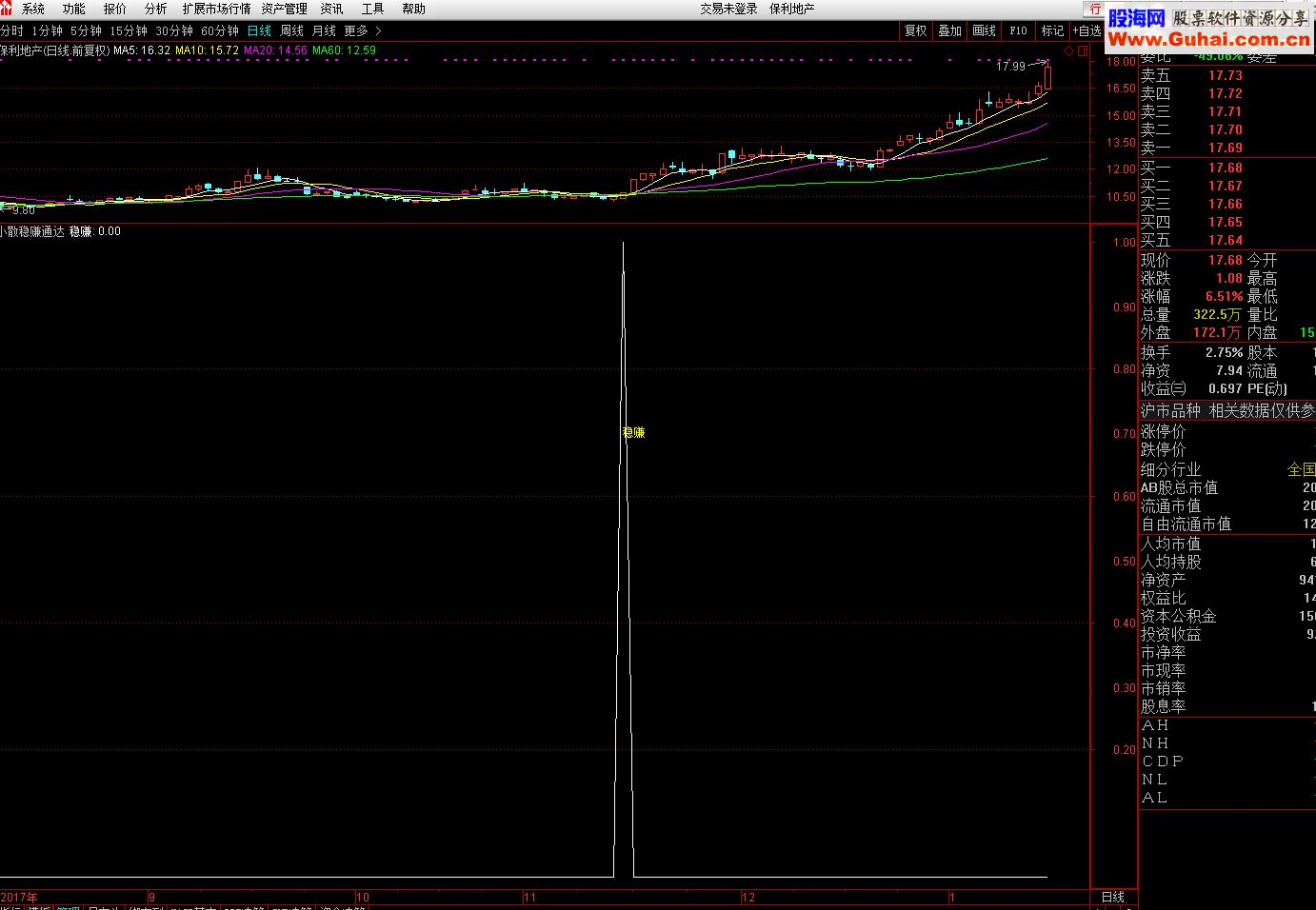The height and width of the screenshot is (910, 1316).
Task: Click the MA60: 12.59 indicator label
Action: point(344,50)
